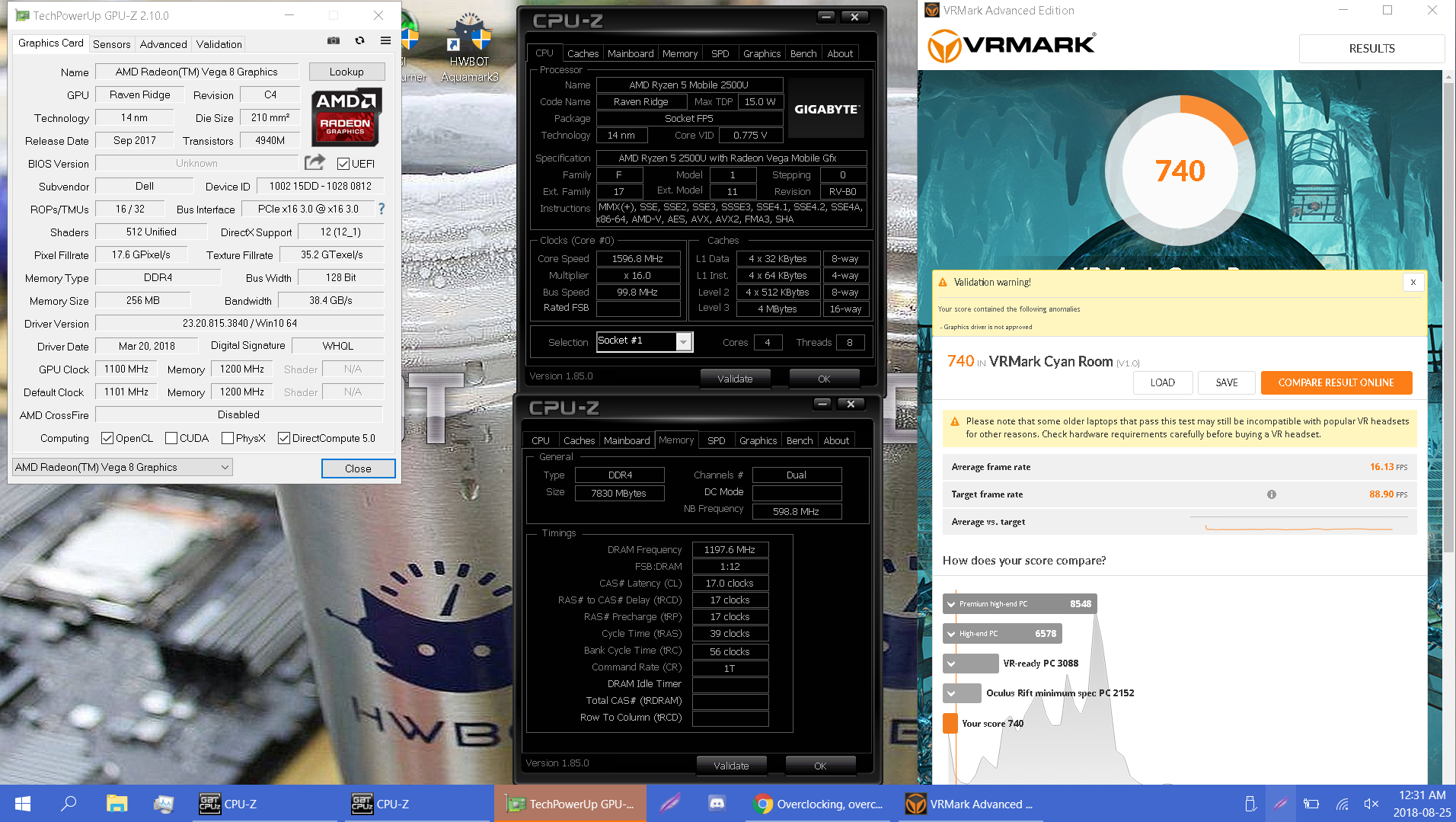Click the VRMark logo
This screenshot has width=1456, height=822.
tap(1011, 46)
